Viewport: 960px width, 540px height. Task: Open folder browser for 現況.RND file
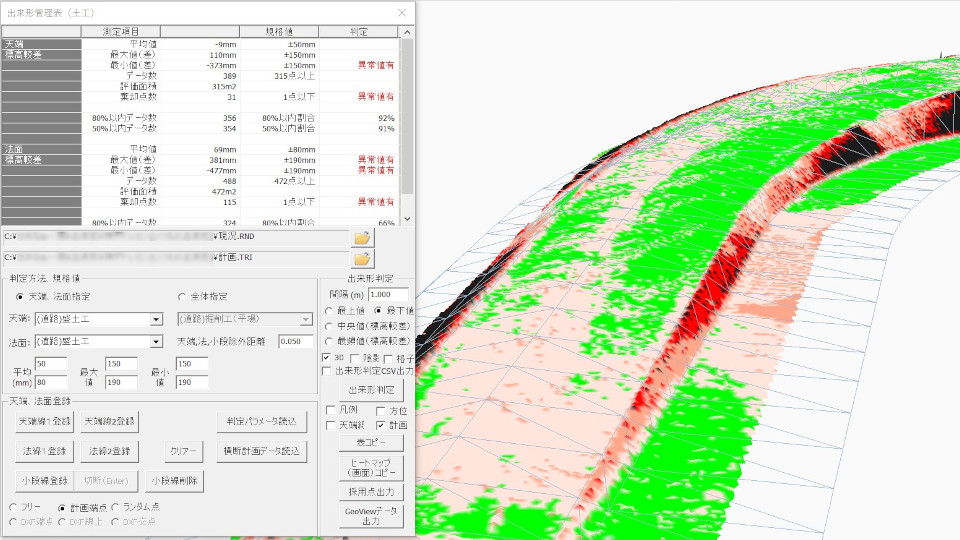coord(362,238)
